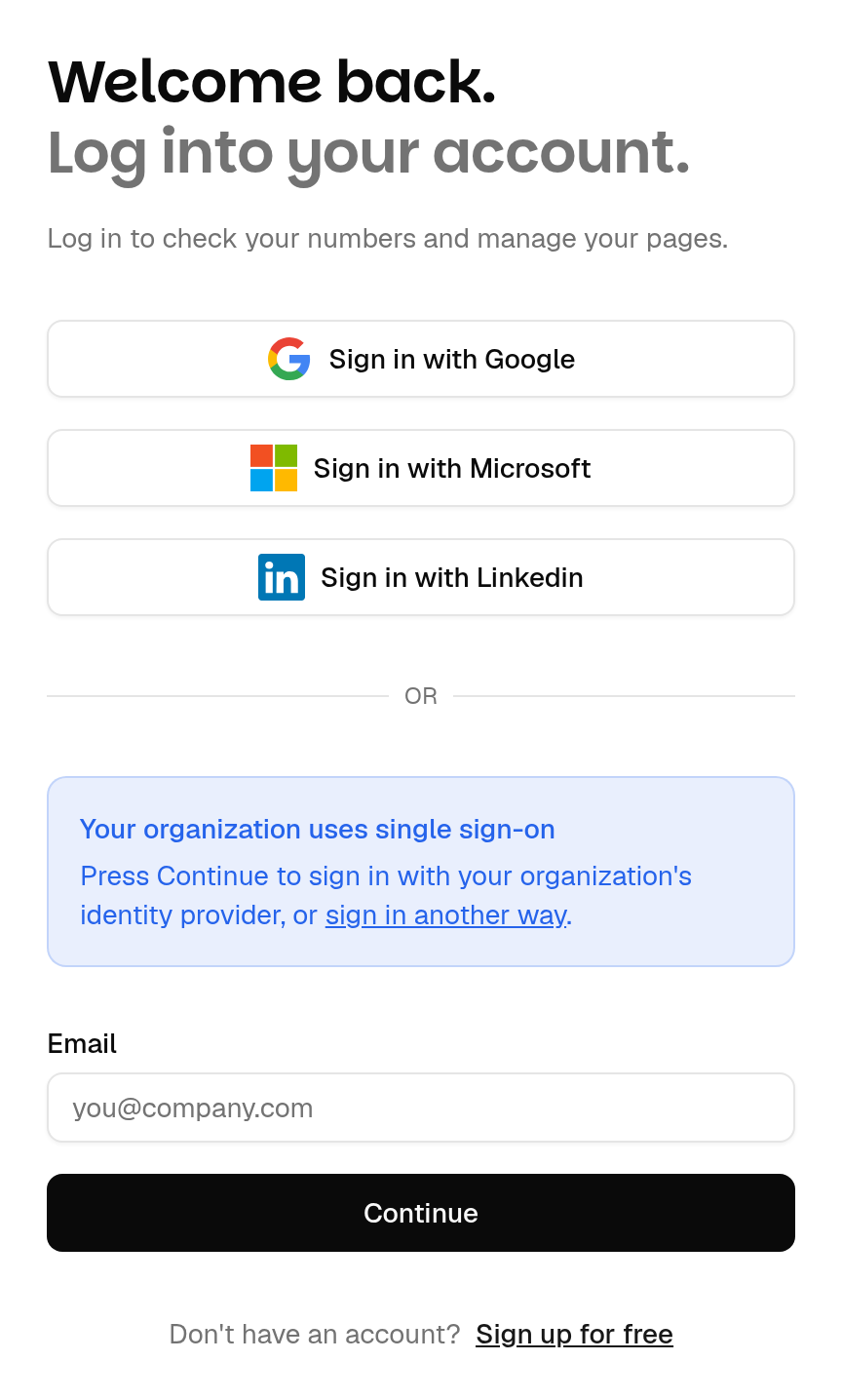
Task: Choose the Sign in with Google text
Action: 452,359
